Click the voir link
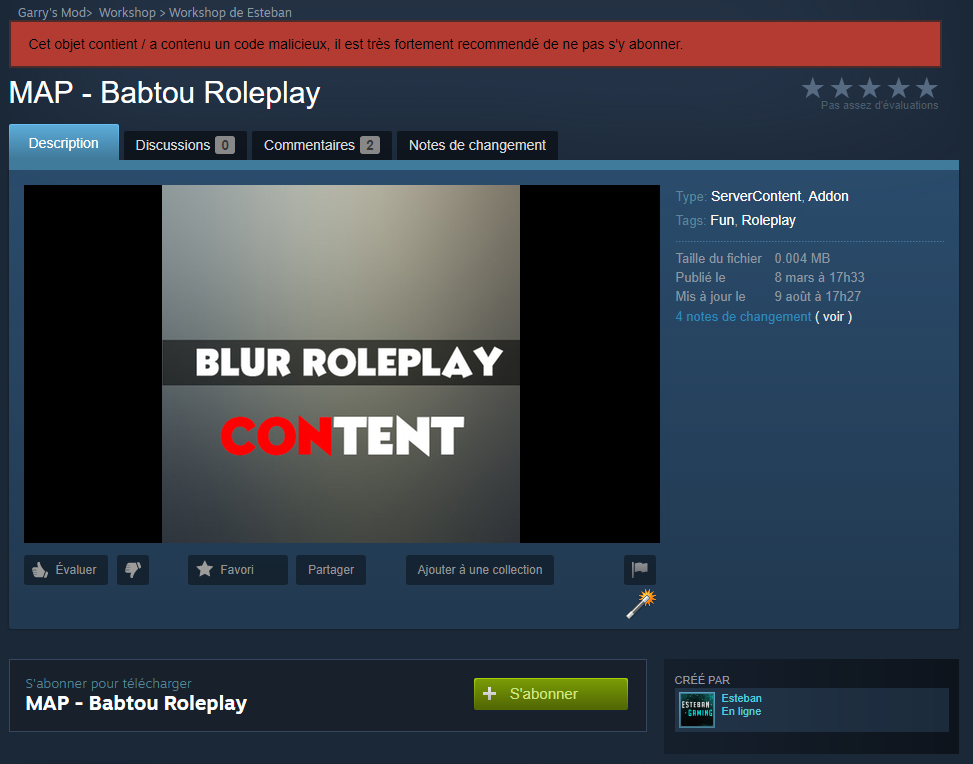 click(x=833, y=317)
